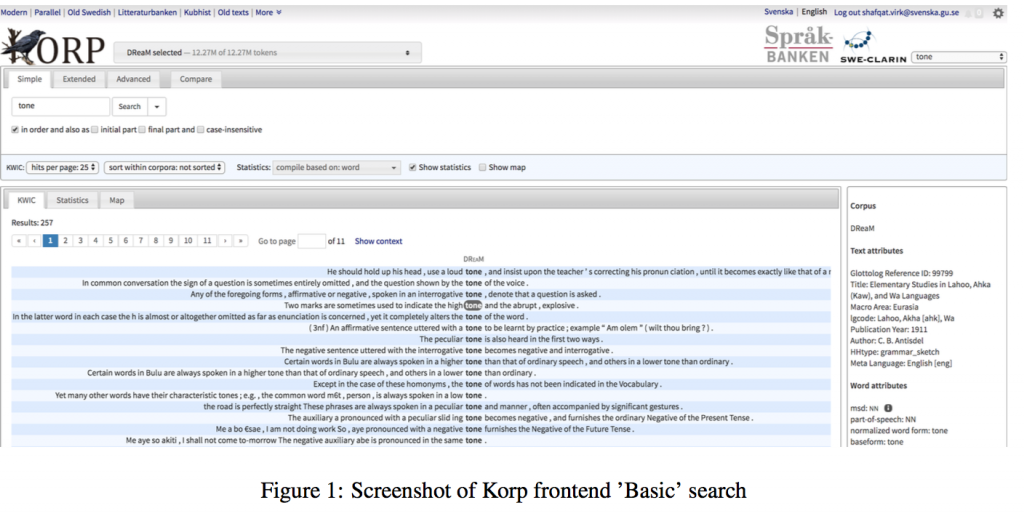Switch interface language to Svenska
Viewport: 1024px width, 516px height.
778,12
